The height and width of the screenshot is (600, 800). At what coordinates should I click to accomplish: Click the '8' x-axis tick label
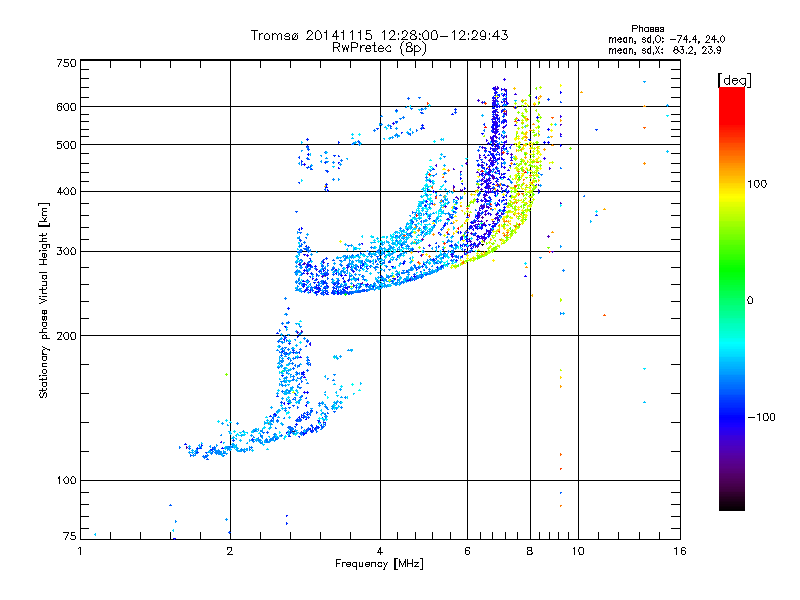point(530,551)
